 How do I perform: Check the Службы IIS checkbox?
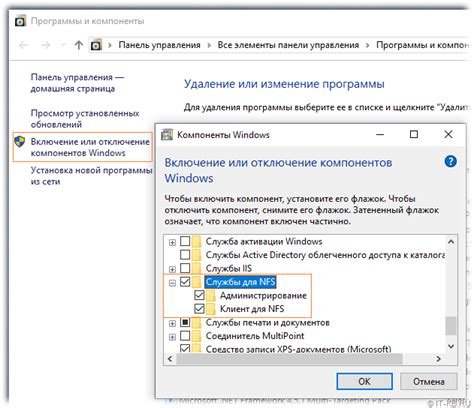tap(185, 268)
